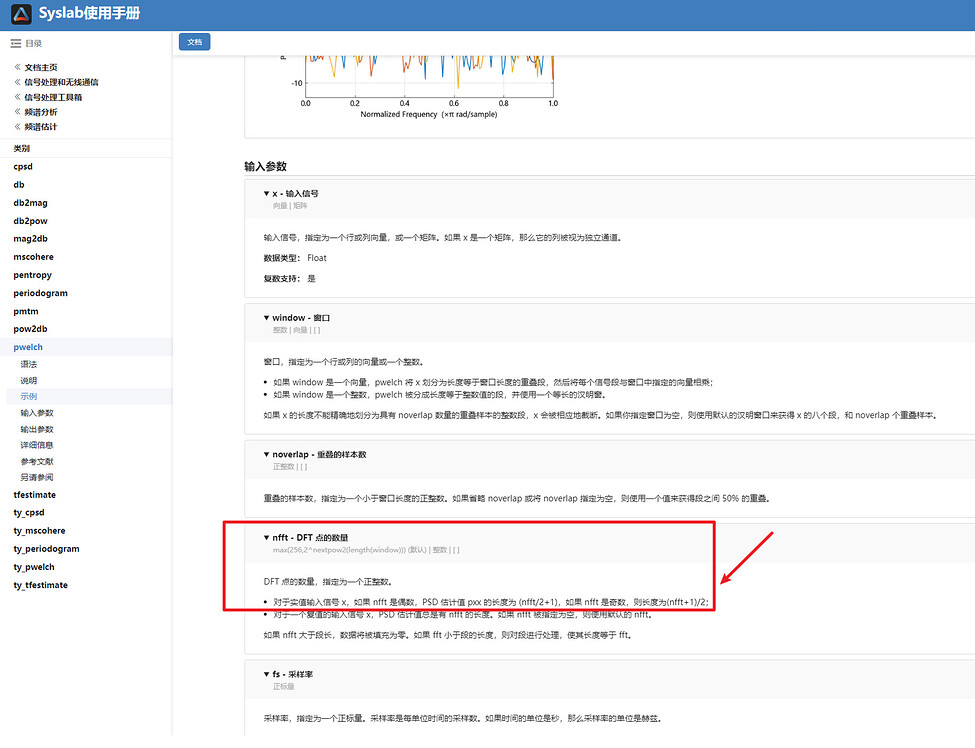The height and width of the screenshot is (748, 975).
Task: Jump to 输出参数 section in sidebar
Action: [x=37, y=429]
